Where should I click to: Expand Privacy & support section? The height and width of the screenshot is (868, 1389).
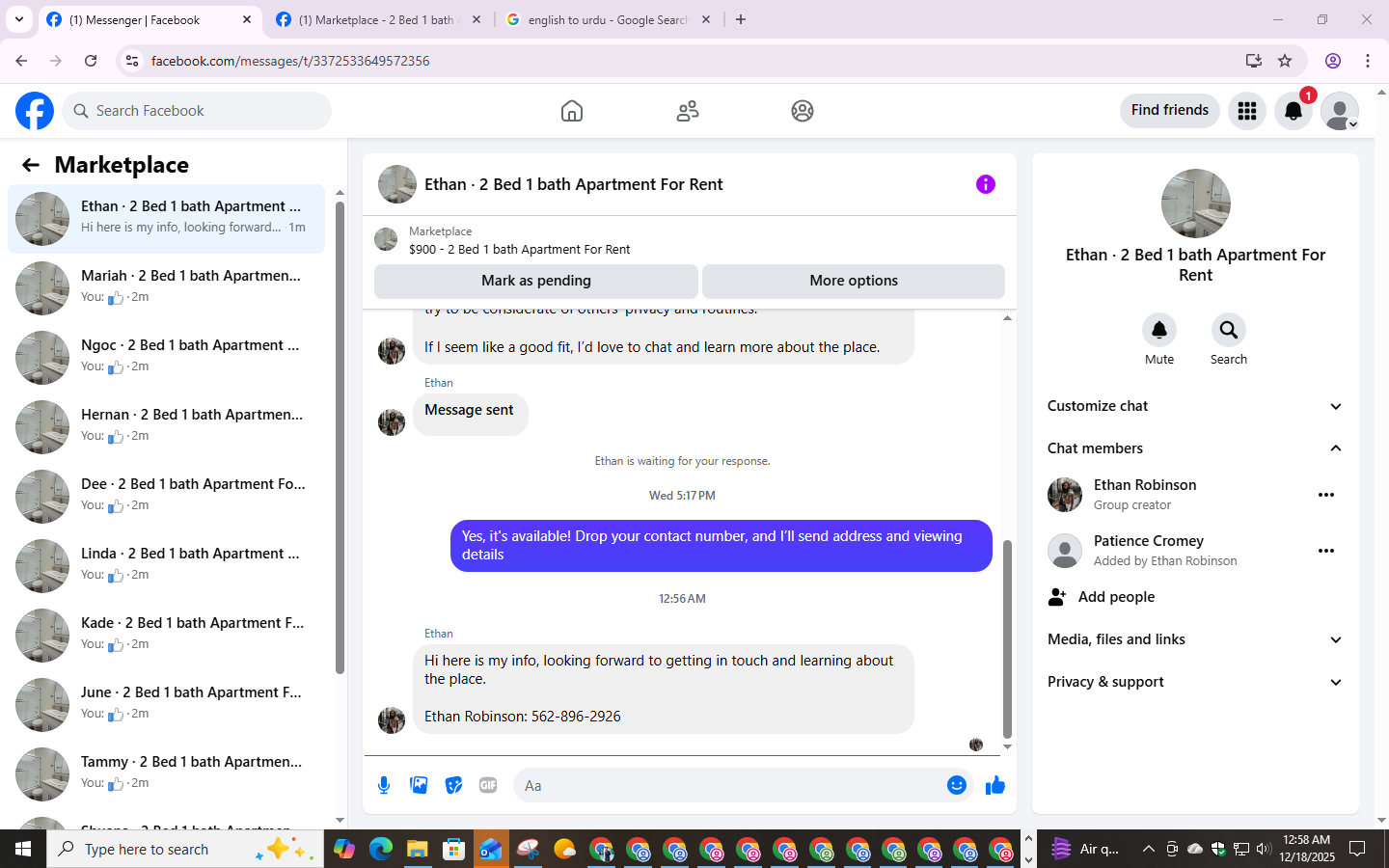click(x=1195, y=682)
